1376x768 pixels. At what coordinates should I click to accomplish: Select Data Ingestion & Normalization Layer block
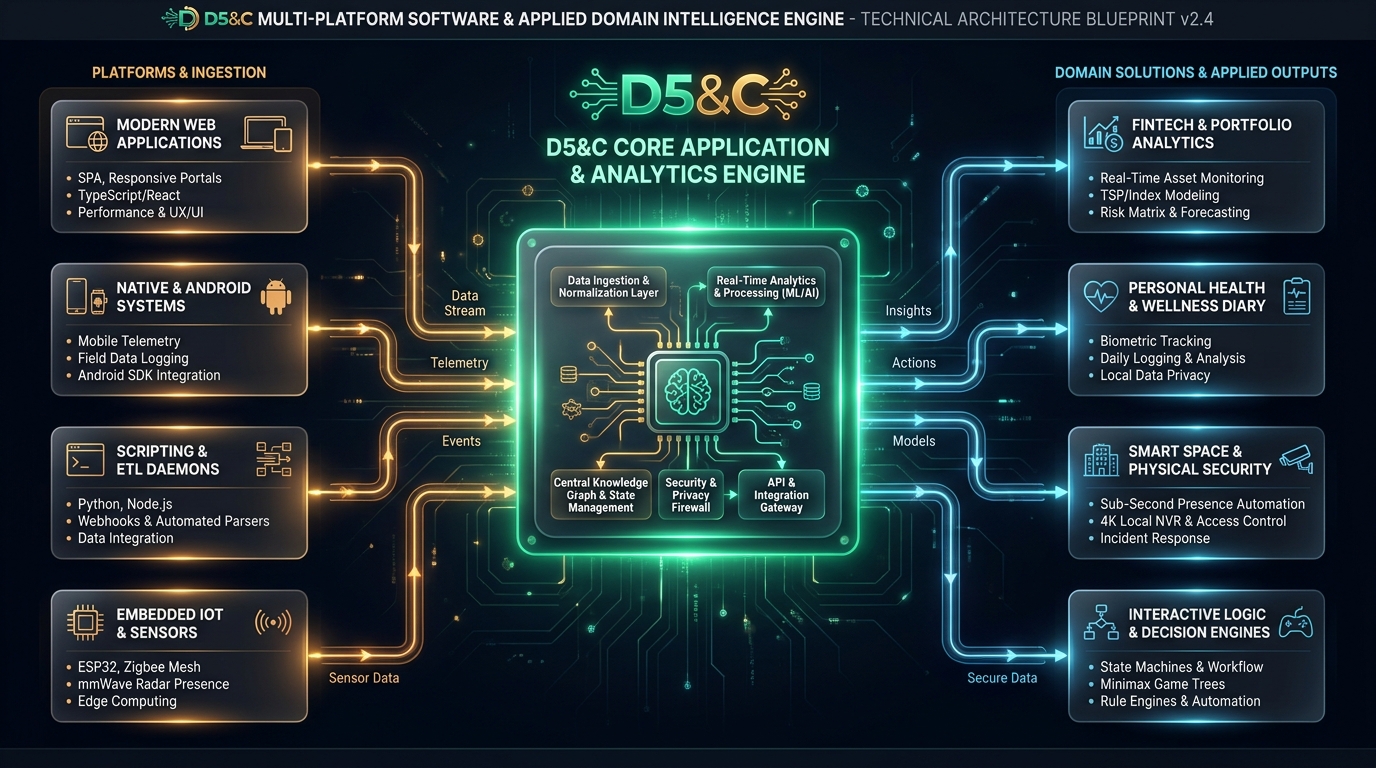(x=609, y=287)
